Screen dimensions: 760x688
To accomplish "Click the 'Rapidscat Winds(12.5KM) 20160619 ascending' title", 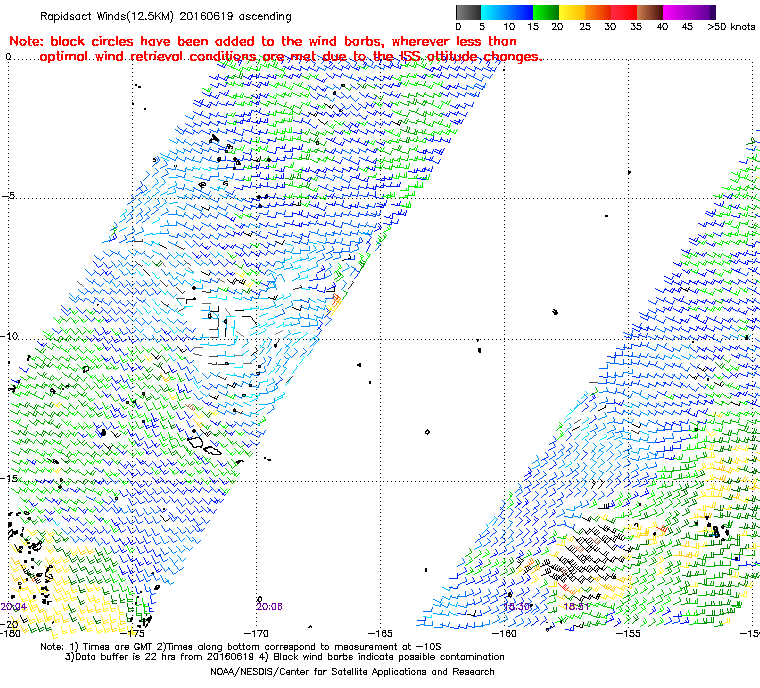I will pos(166,16).
